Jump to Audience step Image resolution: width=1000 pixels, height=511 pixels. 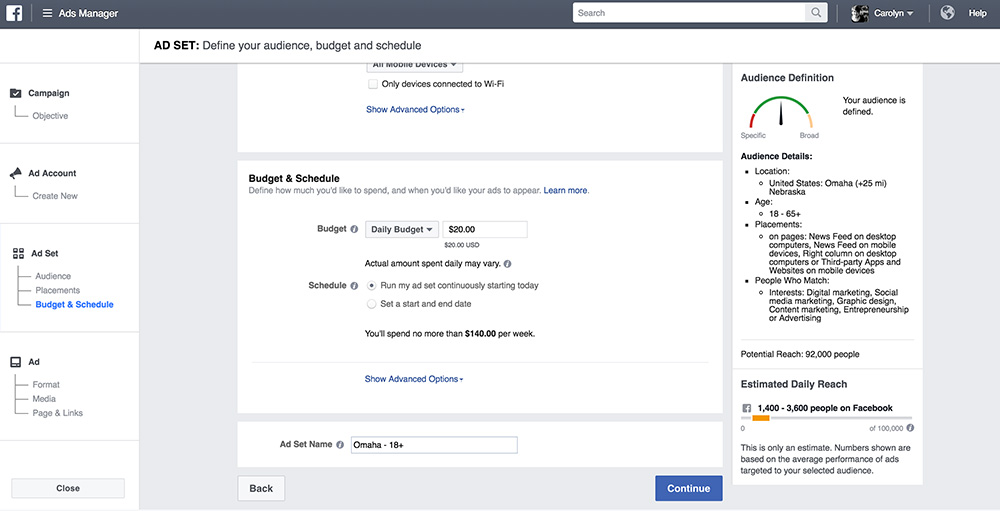53,276
